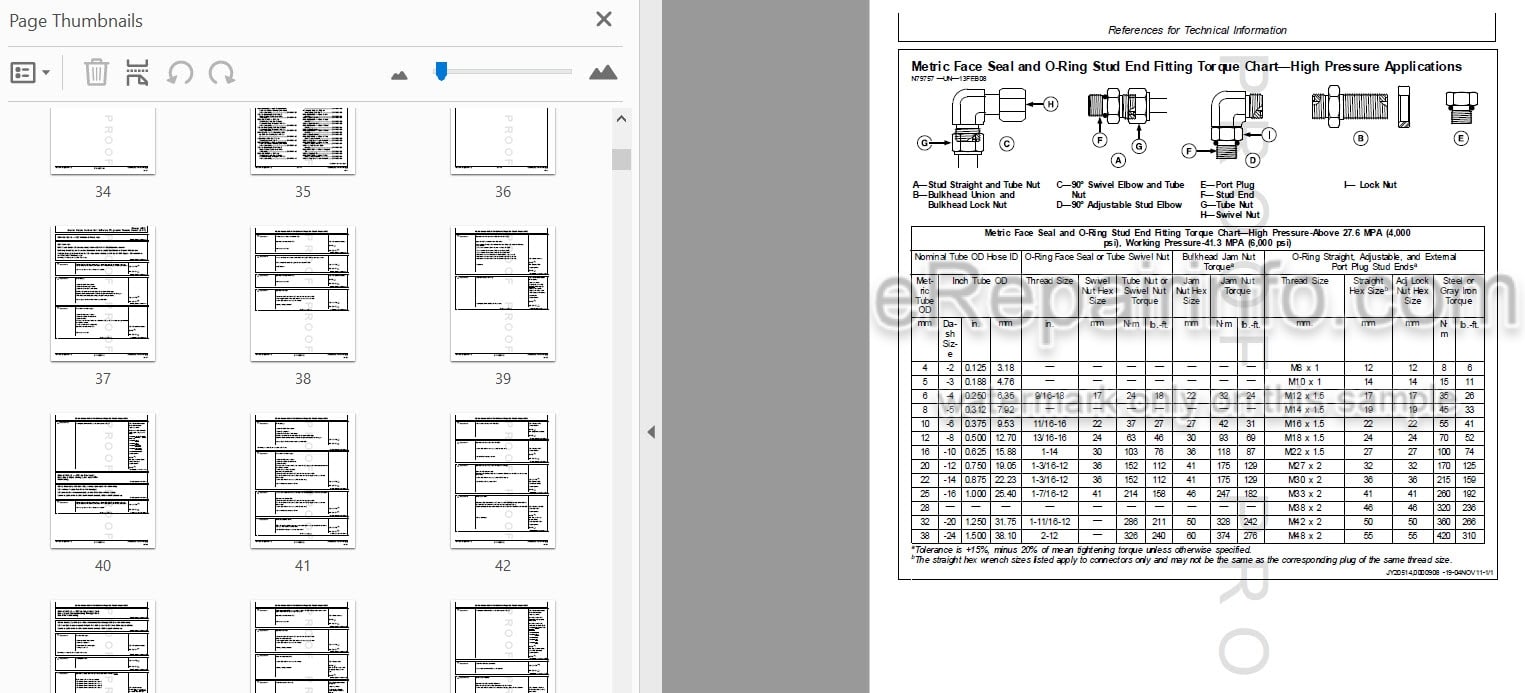Image resolution: width=1525 pixels, height=693 pixels.
Task: Select page 35 thumbnail
Action: pyautogui.click(x=303, y=141)
